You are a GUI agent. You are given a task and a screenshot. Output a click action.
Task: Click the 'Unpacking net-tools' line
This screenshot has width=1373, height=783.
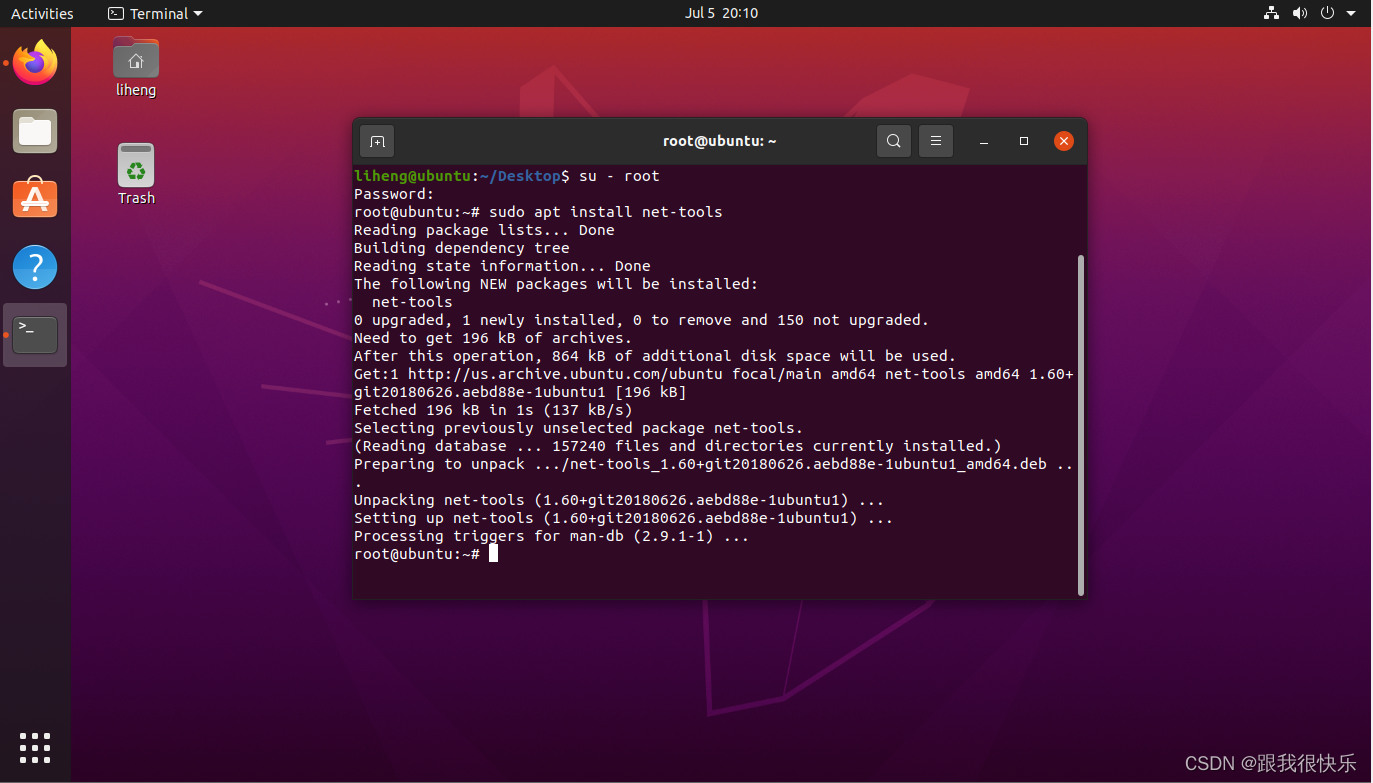(619, 500)
